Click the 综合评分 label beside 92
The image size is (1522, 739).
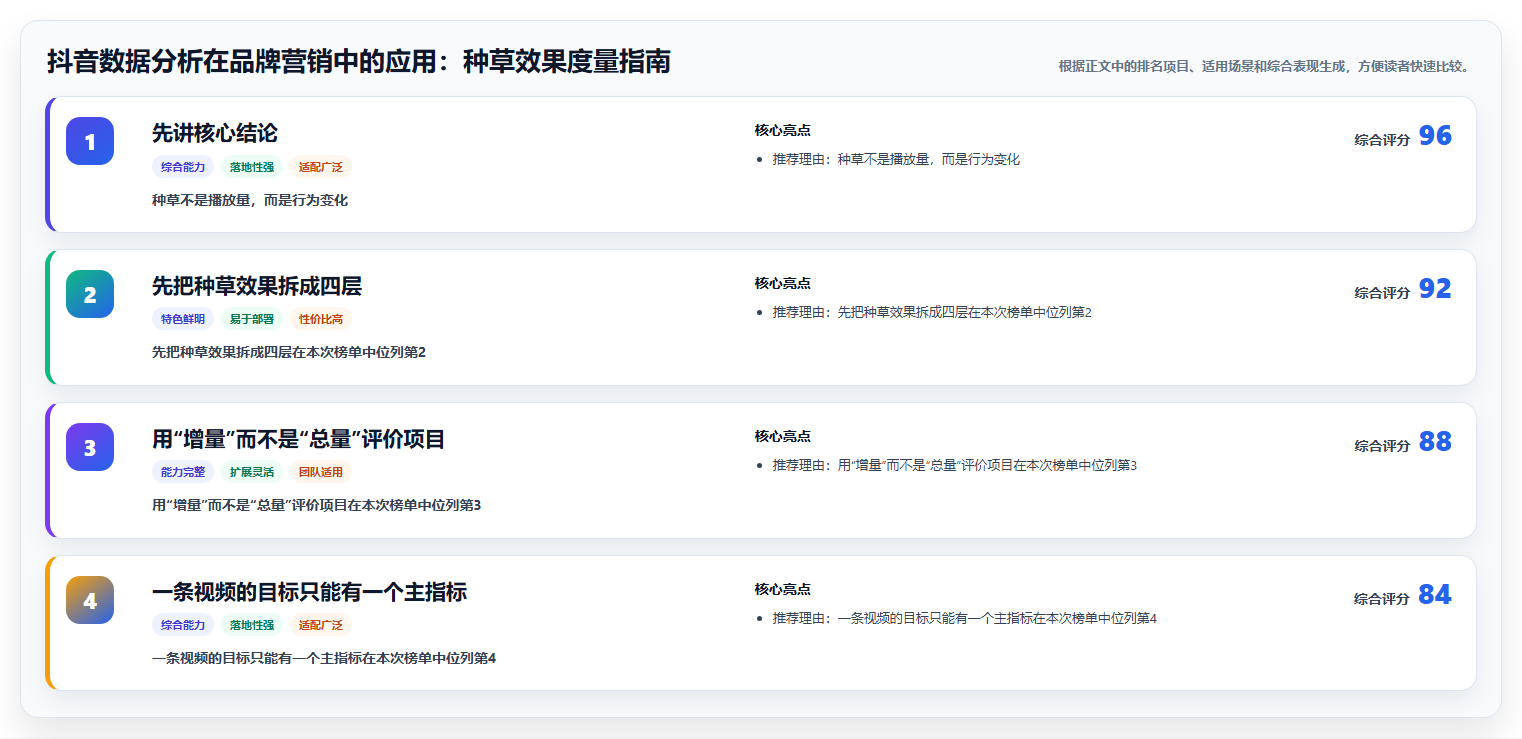point(1382,293)
